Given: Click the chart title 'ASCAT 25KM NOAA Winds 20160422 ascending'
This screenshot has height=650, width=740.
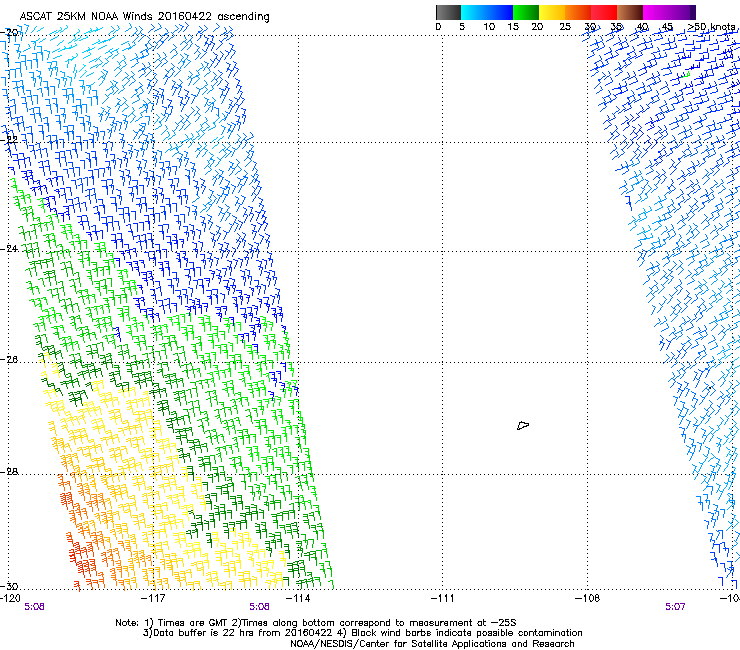Looking at the screenshot, I should [x=144, y=17].
